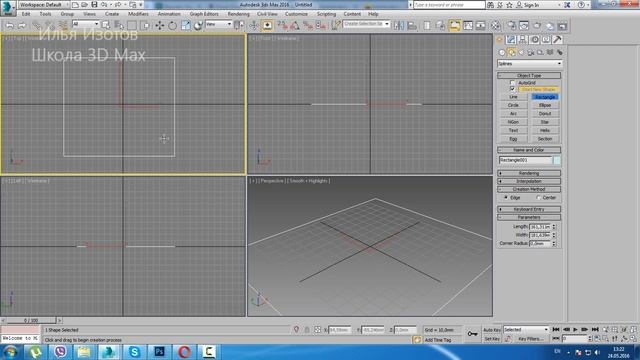Select the Shapes category icon
This screenshot has width=640, height=360.
click(511, 52)
